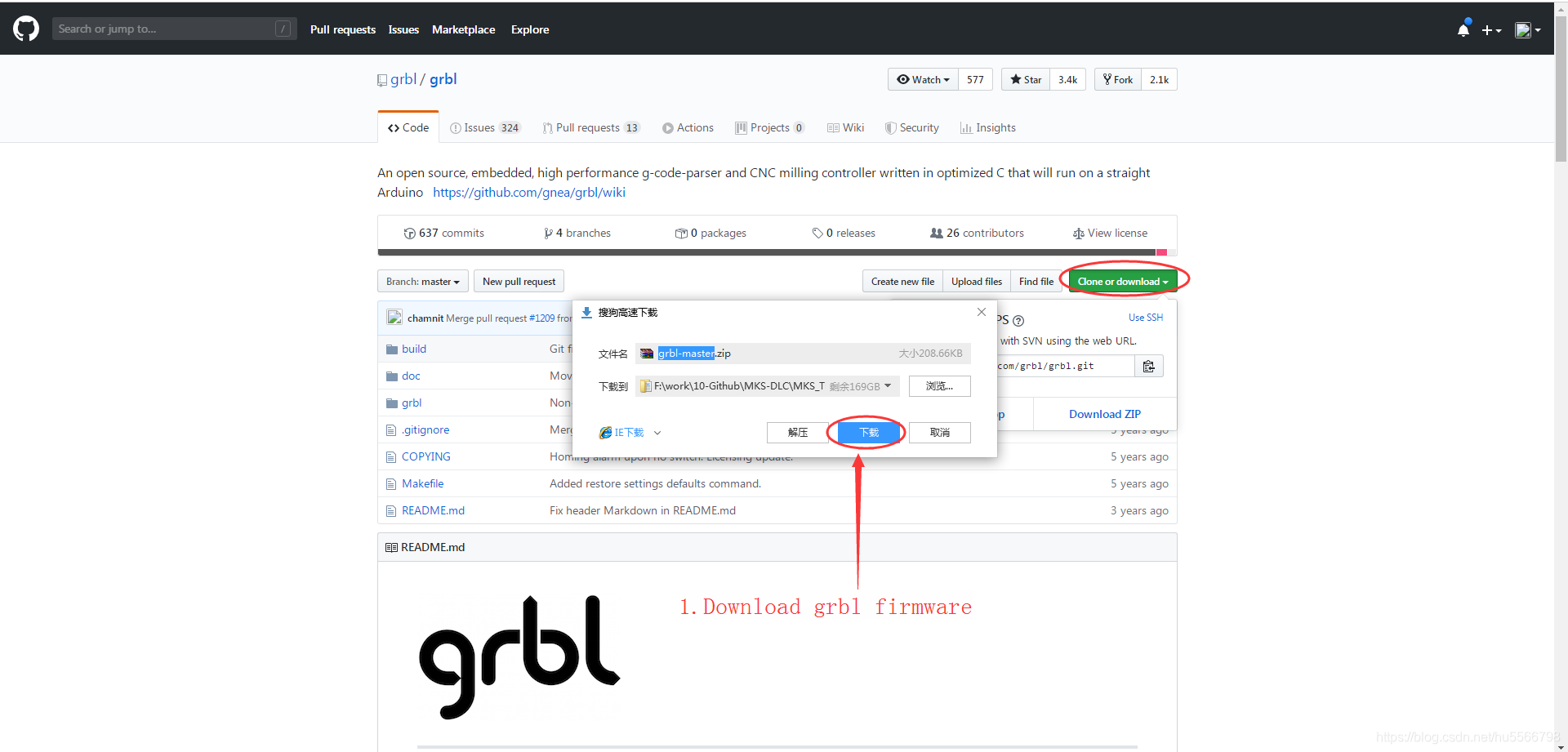Image resolution: width=1568 pixels, height=752 pixels.
Task: View the 0 releases link
Action: [844, 233]
